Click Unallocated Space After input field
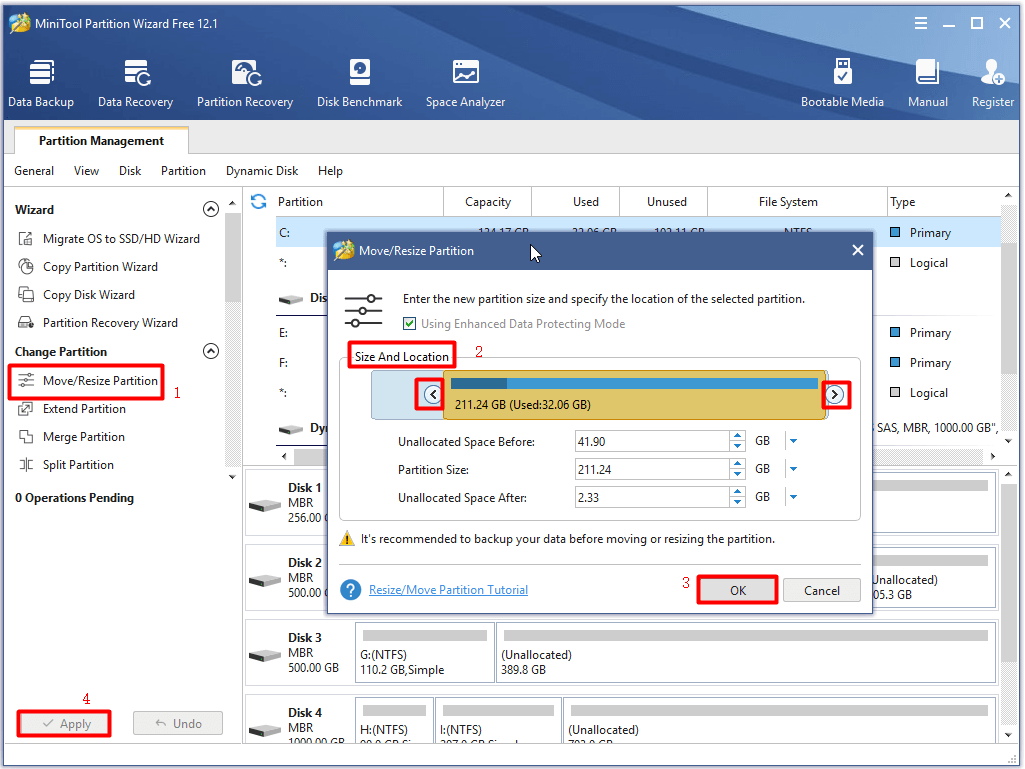1025x769 pixels. click(x=652, y=498)
